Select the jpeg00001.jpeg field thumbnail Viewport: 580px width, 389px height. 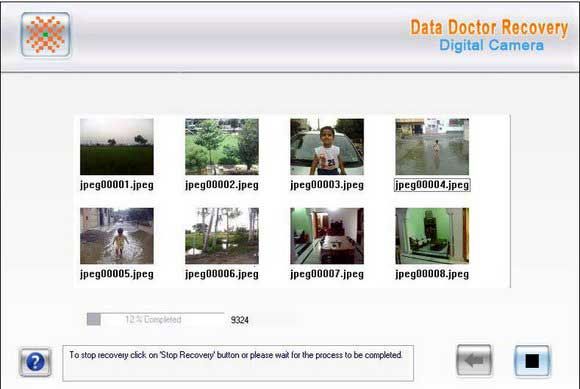pos(117,146)
